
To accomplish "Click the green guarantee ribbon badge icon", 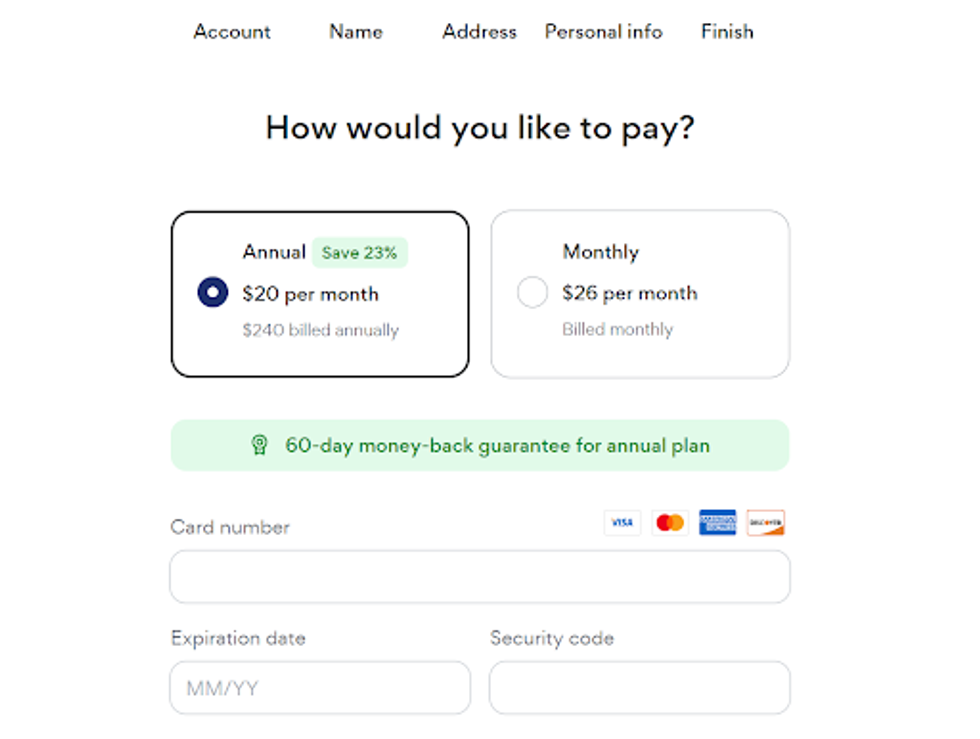I will click(259, 446).
